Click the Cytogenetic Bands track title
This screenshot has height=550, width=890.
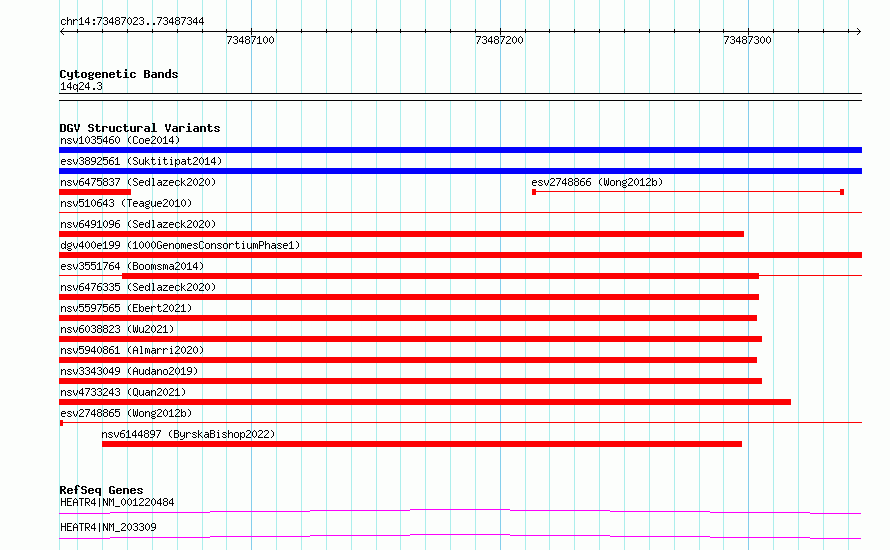click(x=119, y=74)
